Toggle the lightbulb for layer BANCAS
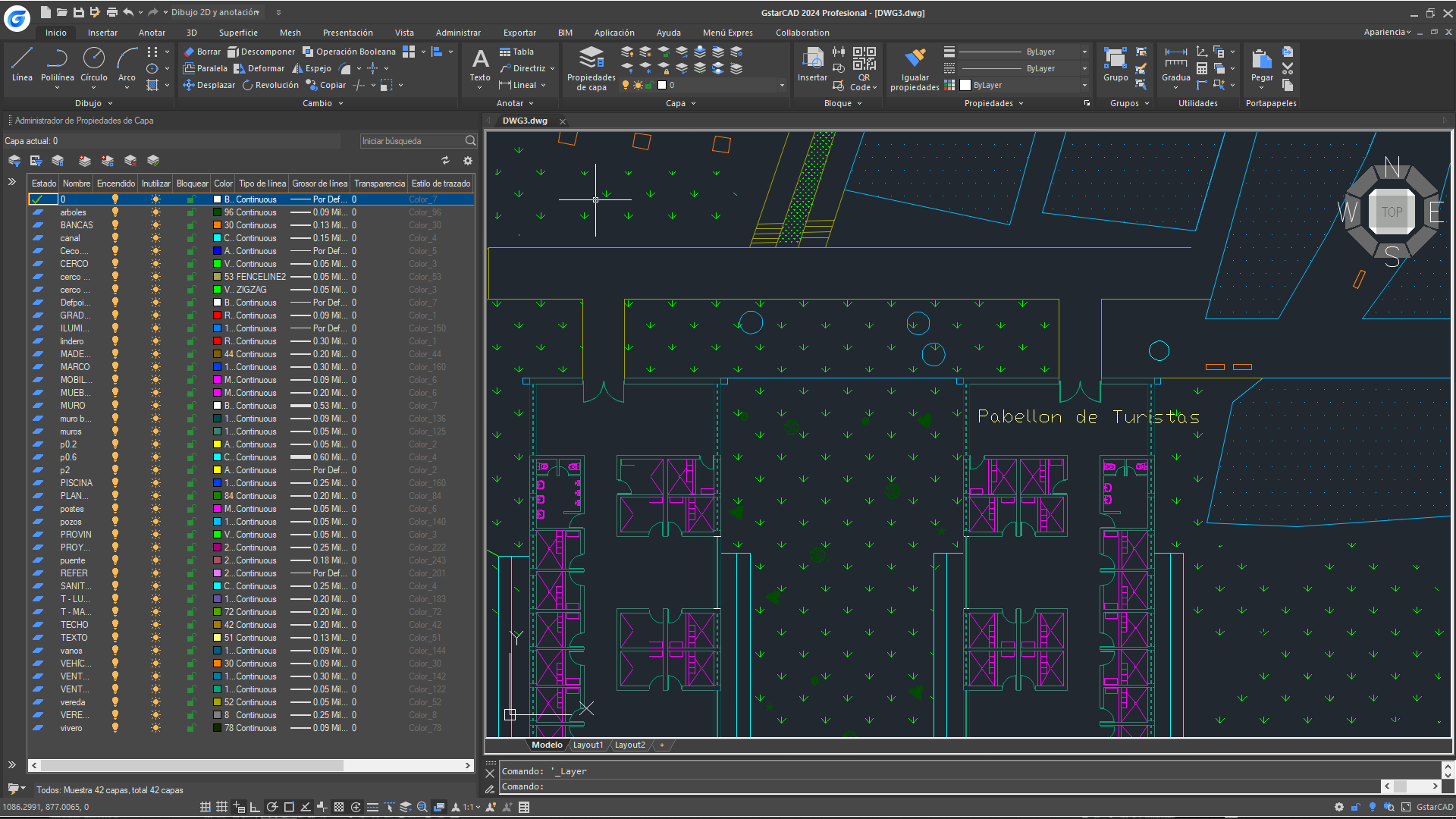This screenshot has width=1456, height=819. (115, 225)
